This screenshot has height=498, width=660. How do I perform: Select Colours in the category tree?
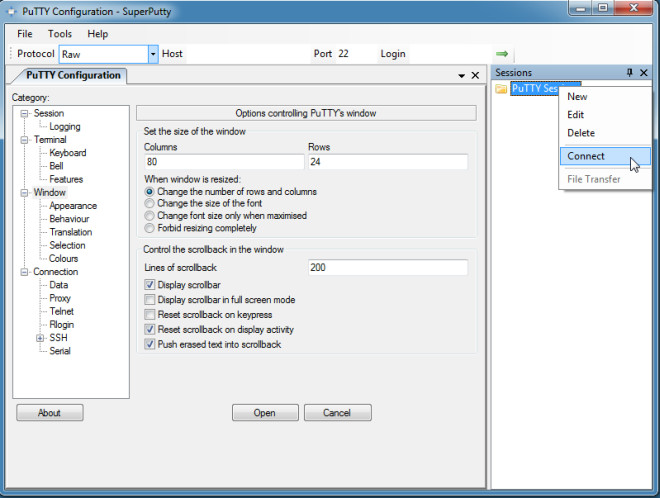[x=64, y=258]
